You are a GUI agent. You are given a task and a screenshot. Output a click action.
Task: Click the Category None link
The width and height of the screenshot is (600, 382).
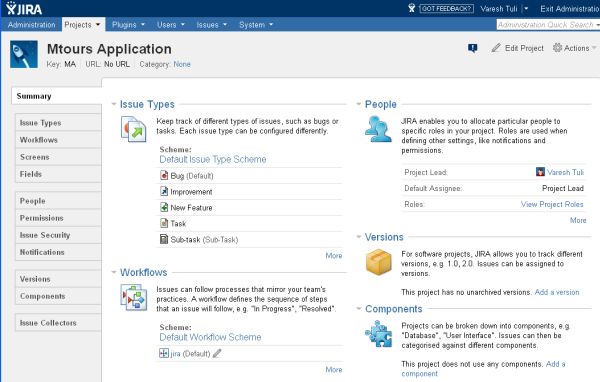coord(182,64)
